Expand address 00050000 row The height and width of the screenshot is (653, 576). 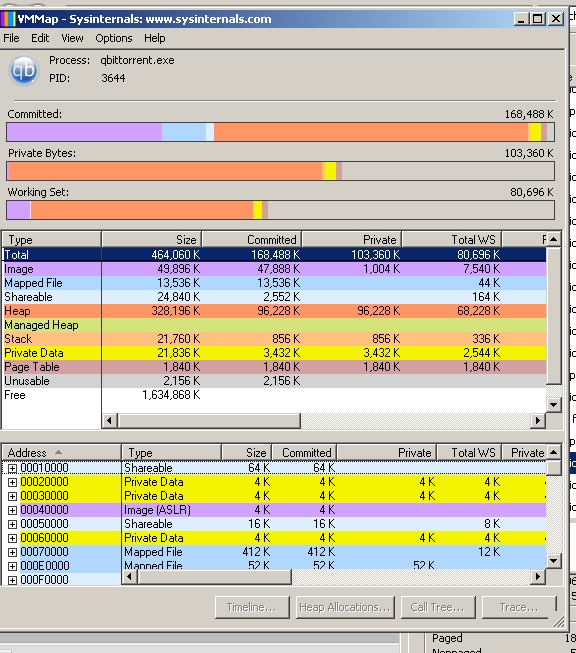pos(12,524)
